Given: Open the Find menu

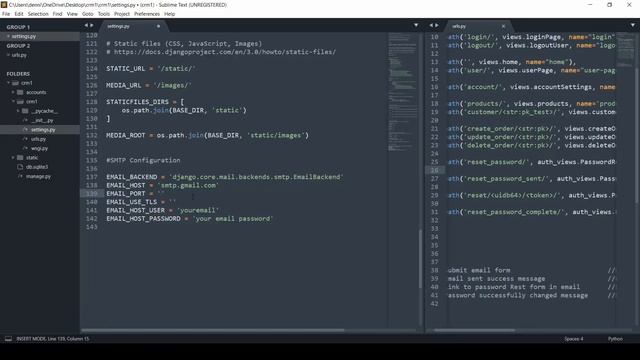Looking at the screenshot, I should click(x=57, y=14).
